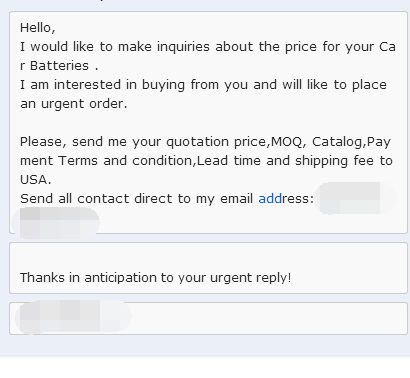Image resolution: width=410 pixels, height=378 pixels.
Task: Click the "Hello," greeting line
Action: tap(38, 28)
